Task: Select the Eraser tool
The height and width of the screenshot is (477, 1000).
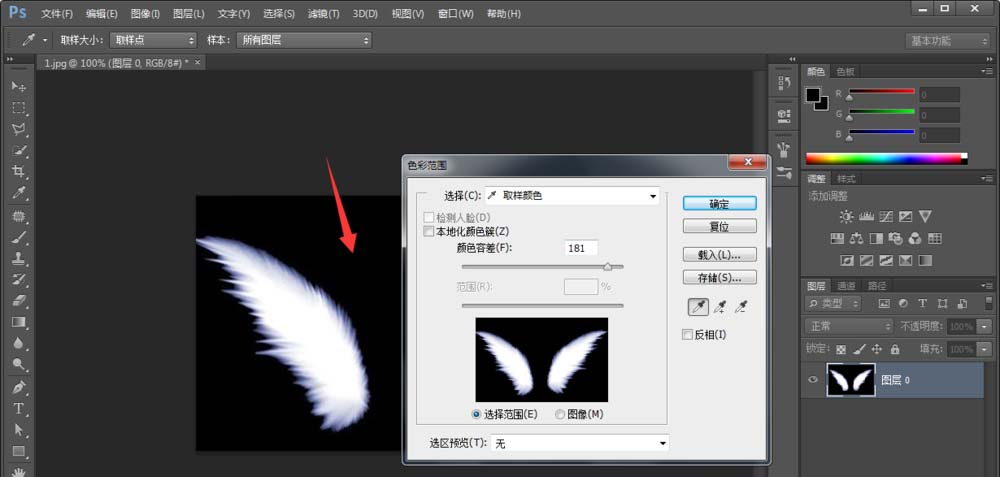Action: 18,301
